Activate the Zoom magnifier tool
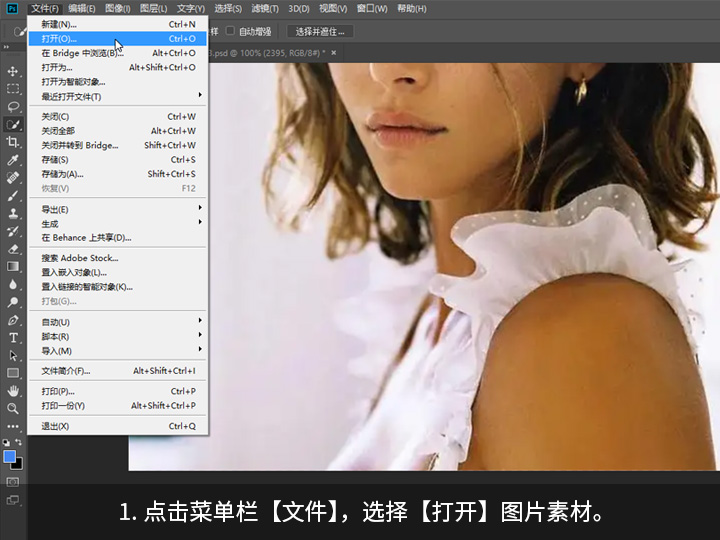 point(13,409)
